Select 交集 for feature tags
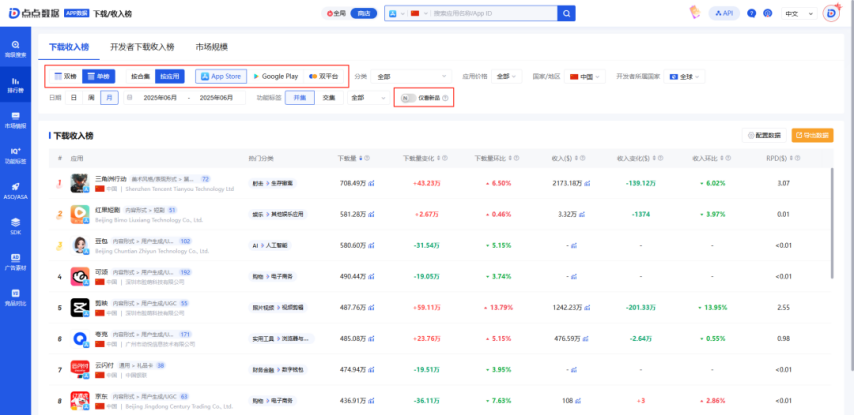 (x=329, y=98)
